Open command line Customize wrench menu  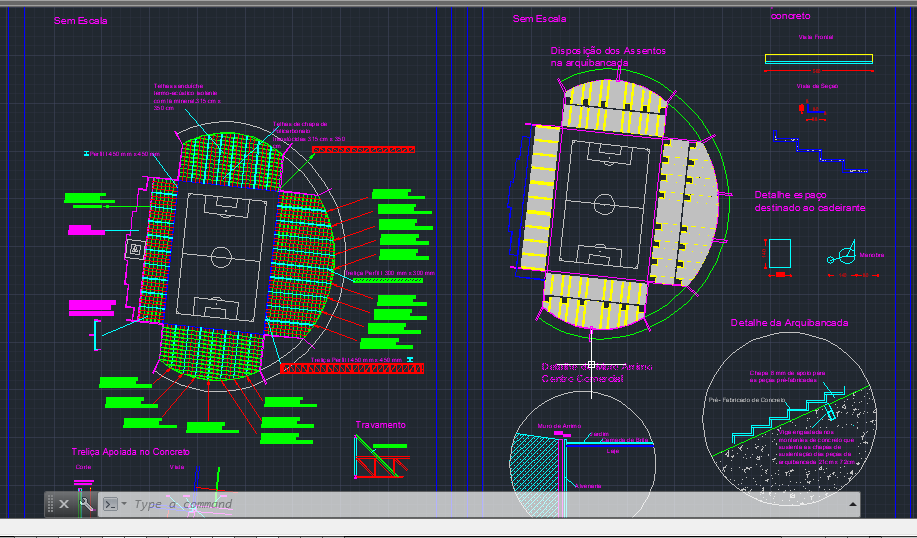click(x=86, y=504)
